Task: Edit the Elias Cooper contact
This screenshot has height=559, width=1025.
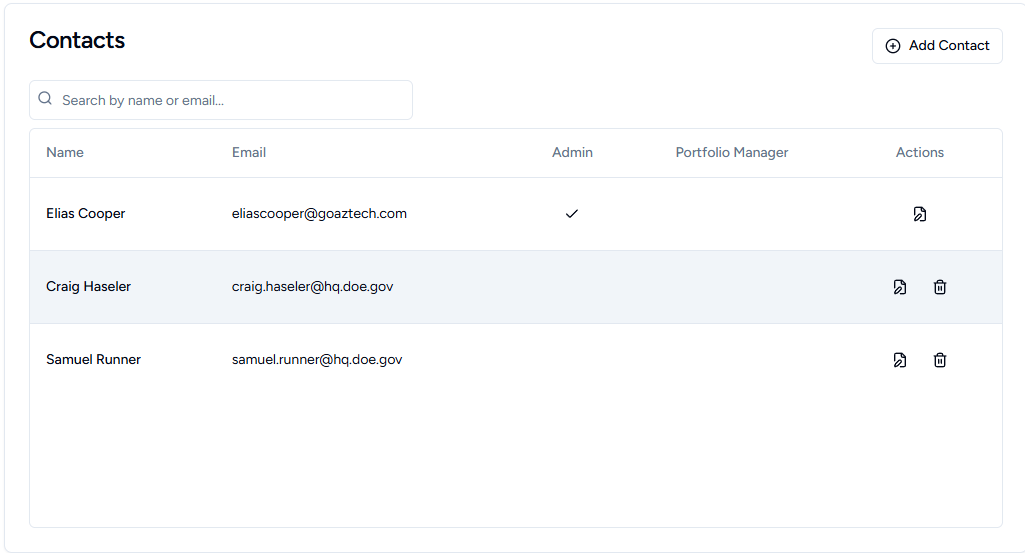Action: point(919,214)
